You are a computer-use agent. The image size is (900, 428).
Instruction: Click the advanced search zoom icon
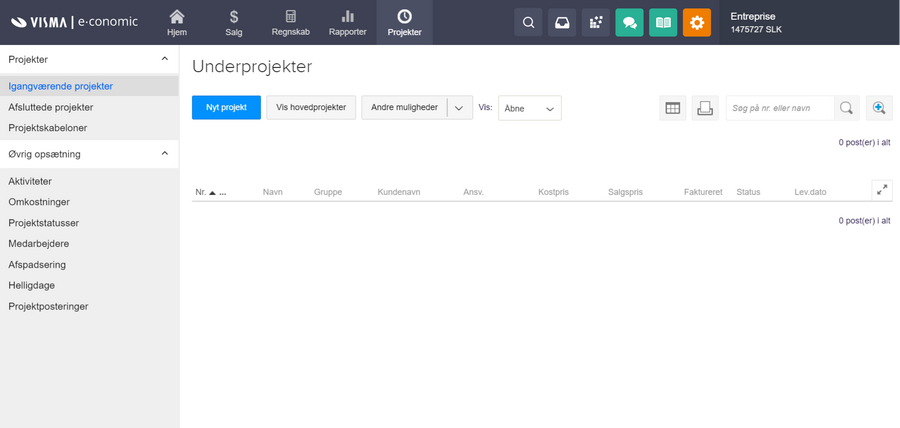tap(880, 108)
